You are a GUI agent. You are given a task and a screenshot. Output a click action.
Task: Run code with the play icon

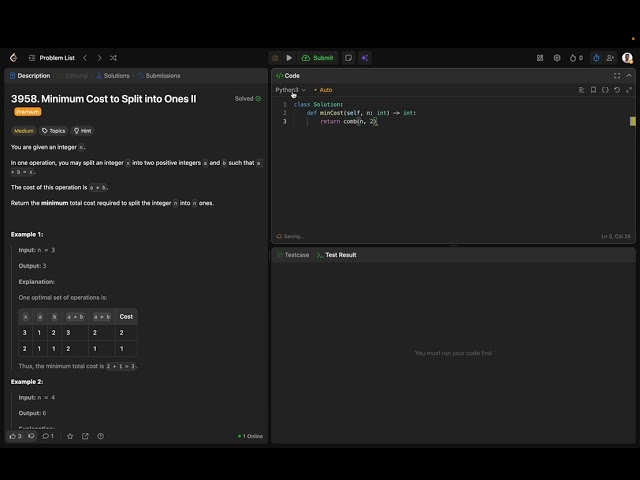pyautogui.click(x=289, y=58)
